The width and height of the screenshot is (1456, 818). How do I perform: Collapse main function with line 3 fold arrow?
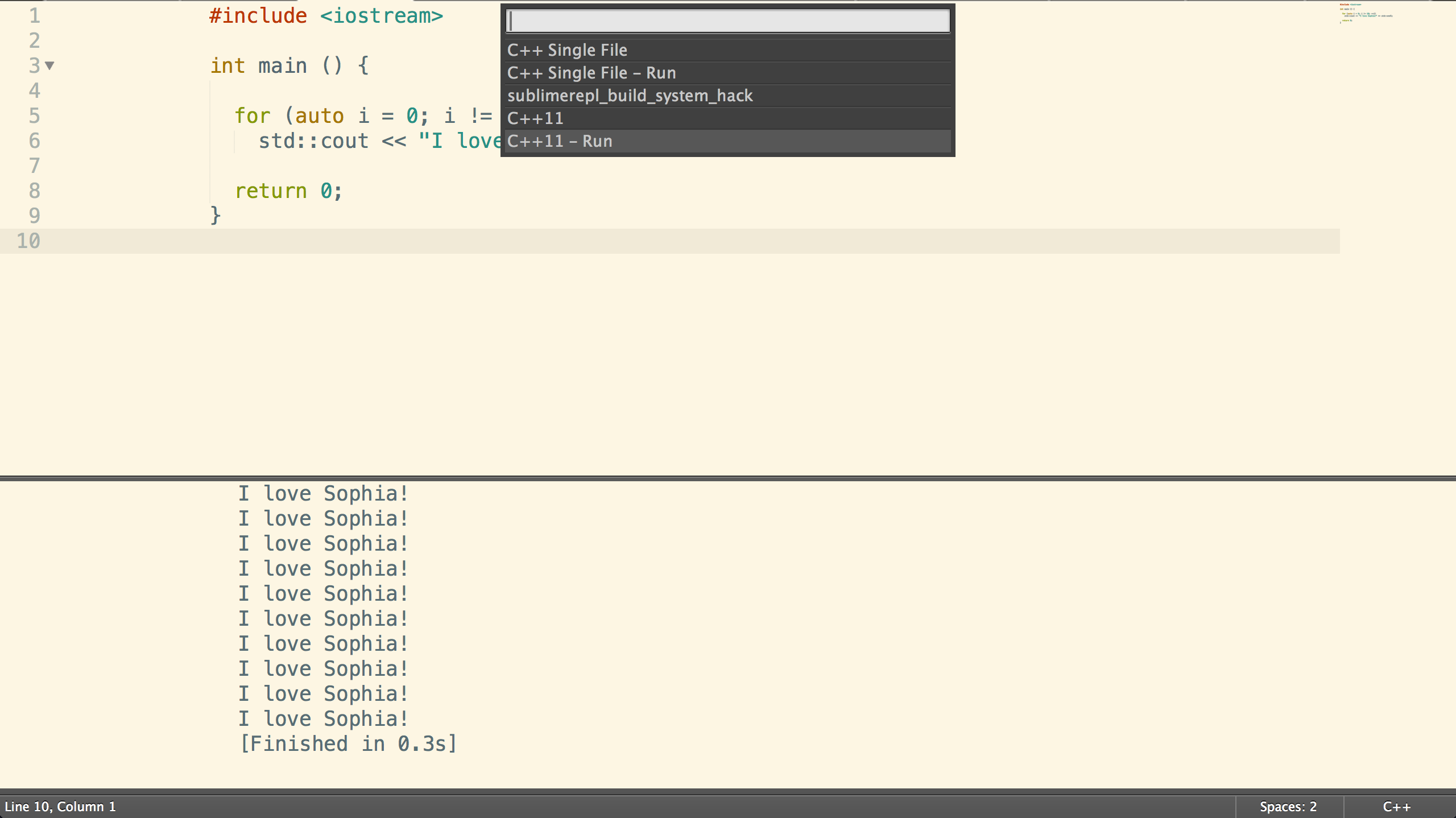50,65
